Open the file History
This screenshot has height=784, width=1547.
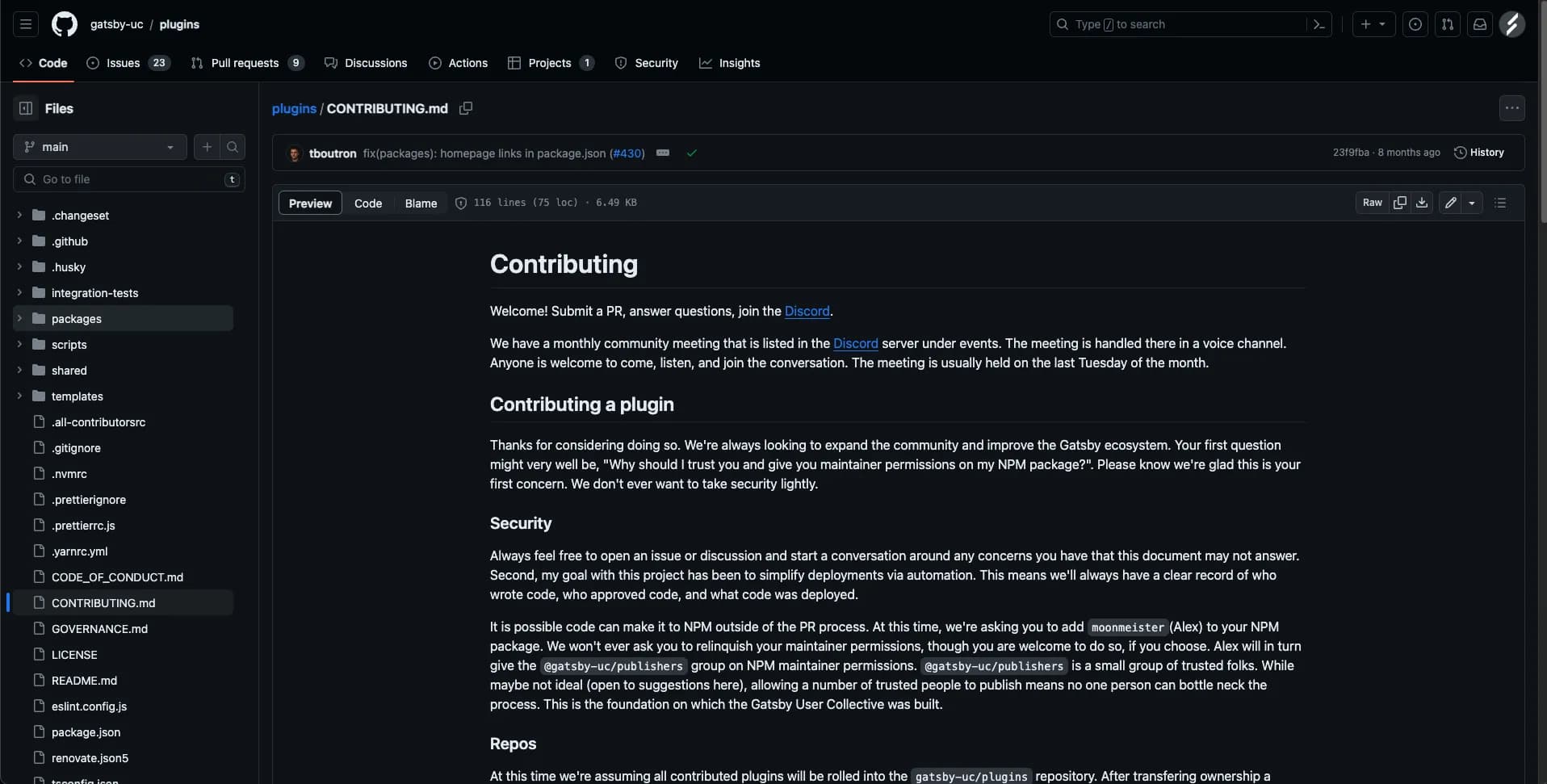point(1479,153)
